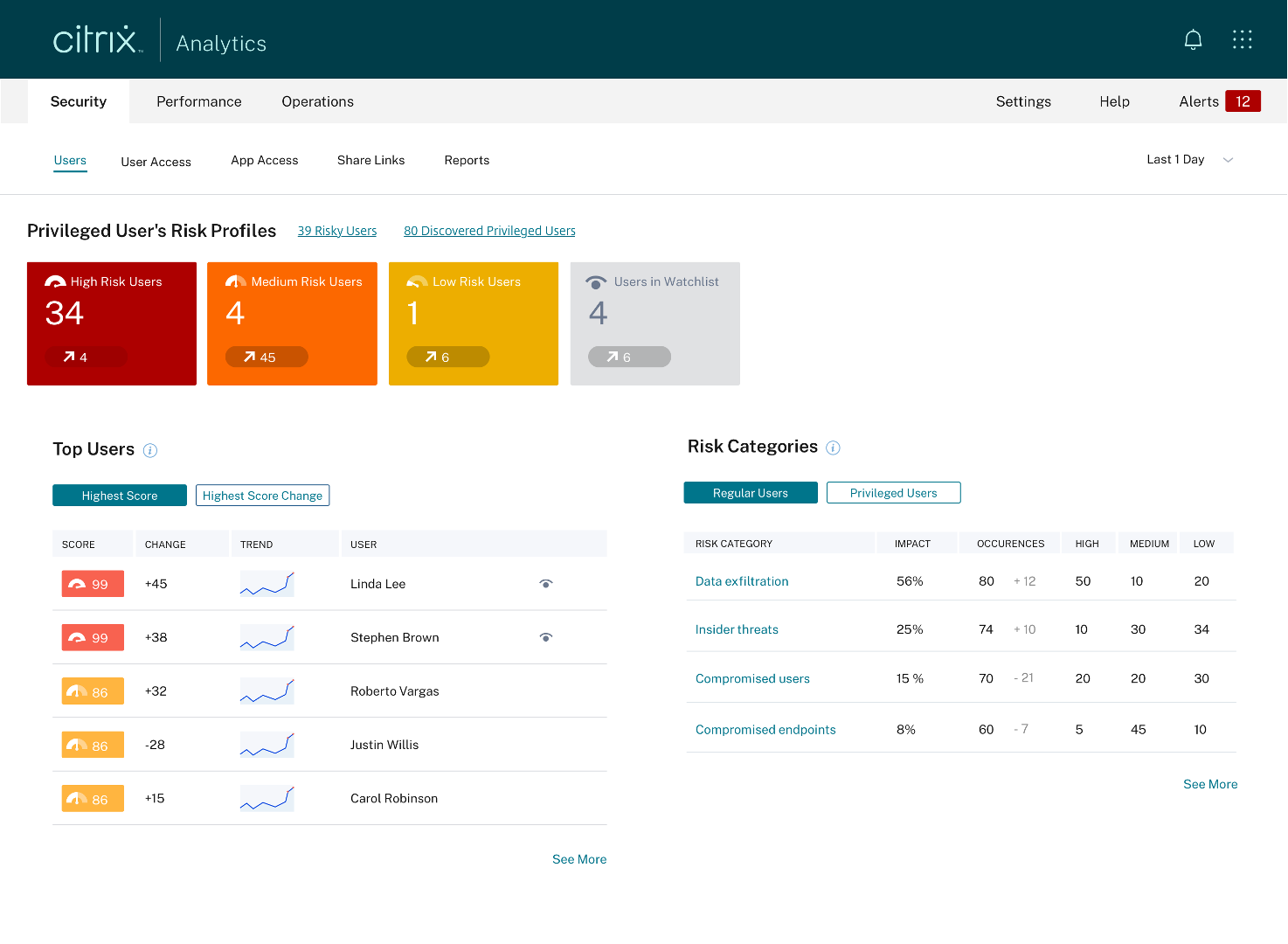Click the Medium Risk Users gauge icon
The image size is (1288, 944).
click(x=236, y=281)
